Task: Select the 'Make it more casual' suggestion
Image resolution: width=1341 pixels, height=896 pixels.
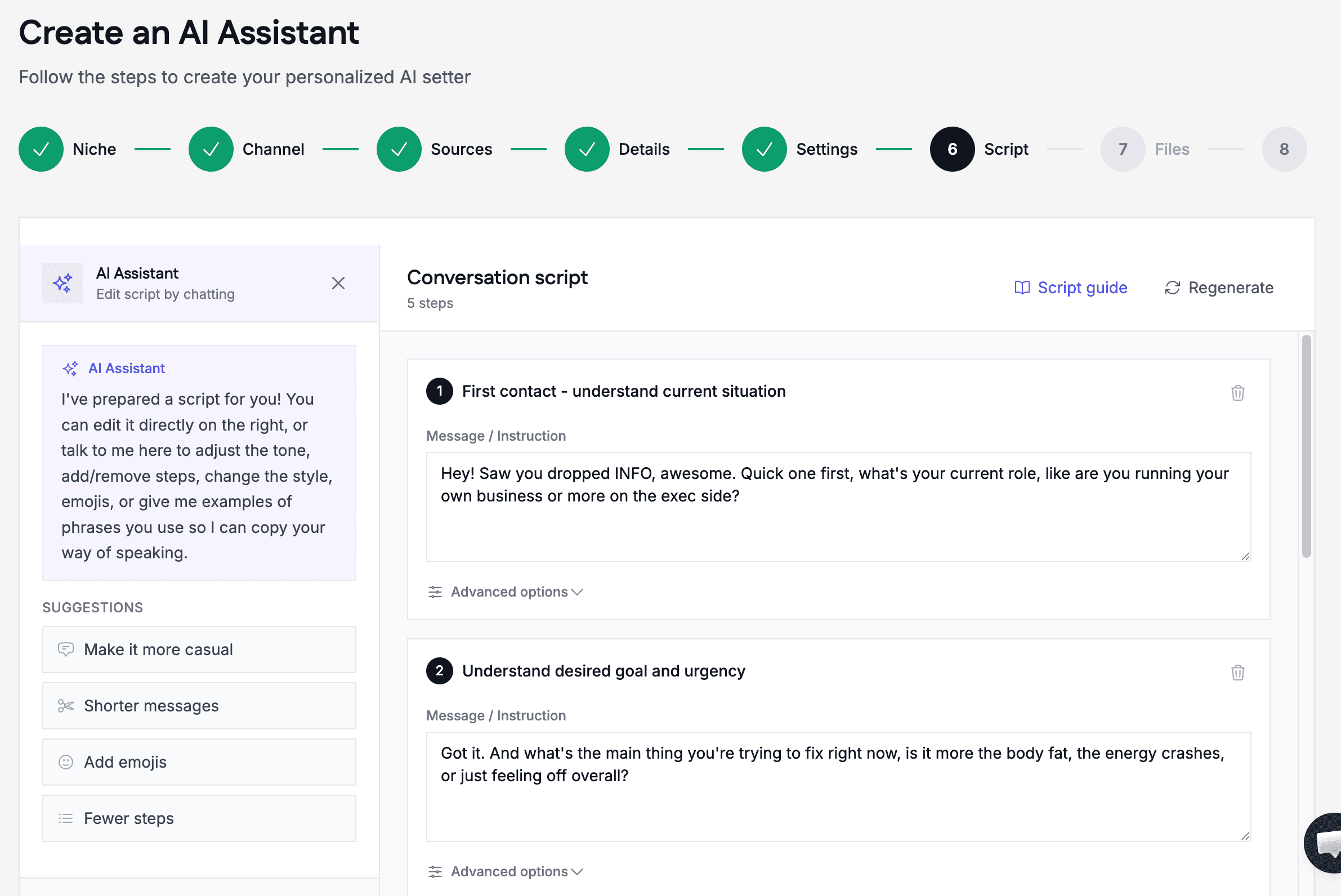Action: tap(199, 649)
